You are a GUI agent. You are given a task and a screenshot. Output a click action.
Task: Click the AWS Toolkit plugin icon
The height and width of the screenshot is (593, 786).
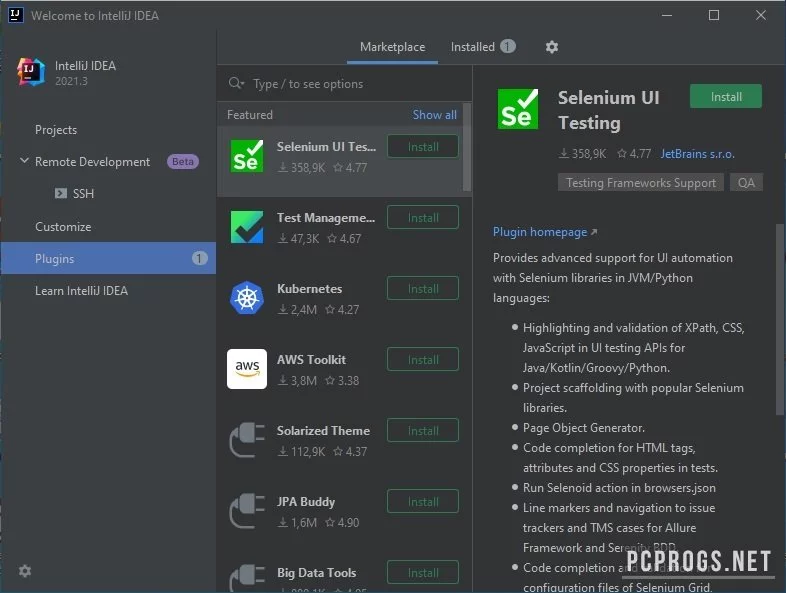point(247,369)
